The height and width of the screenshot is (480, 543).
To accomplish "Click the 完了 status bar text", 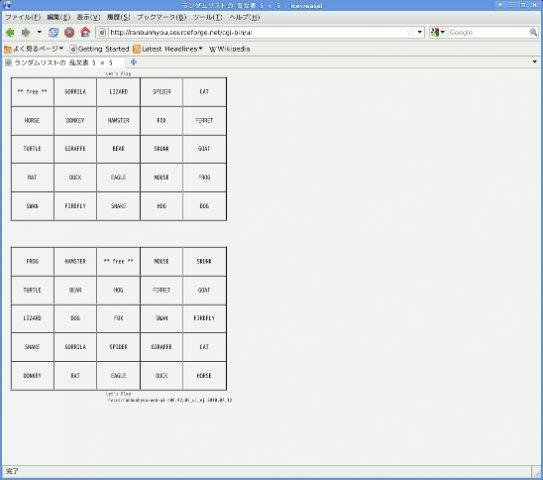I will pos(12,471).
